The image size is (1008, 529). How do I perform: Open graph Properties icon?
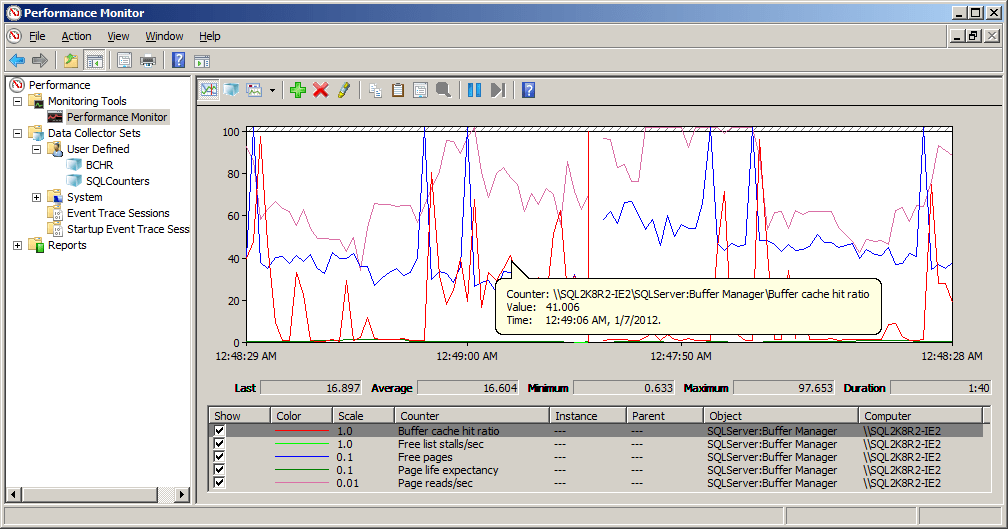(x=420, y=90)
